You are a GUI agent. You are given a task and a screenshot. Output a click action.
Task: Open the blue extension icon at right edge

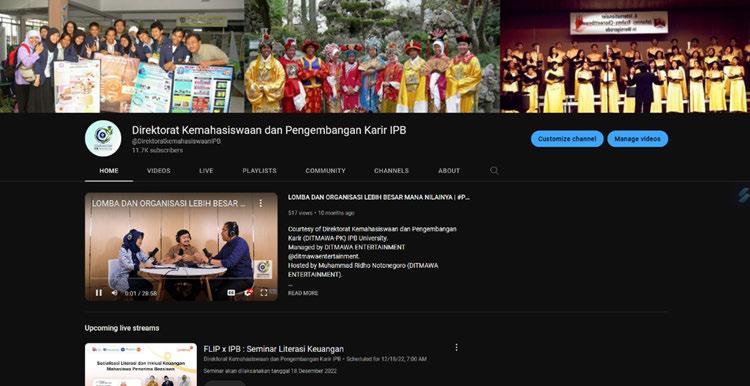point(744,195)
